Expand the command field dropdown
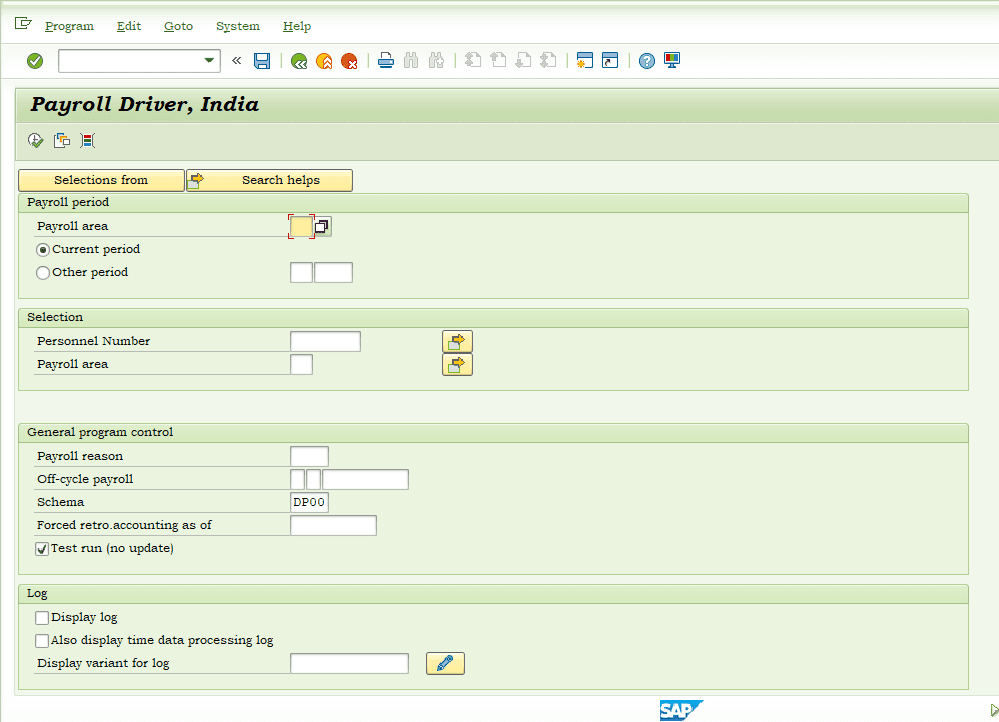 (x=211, y=61)
